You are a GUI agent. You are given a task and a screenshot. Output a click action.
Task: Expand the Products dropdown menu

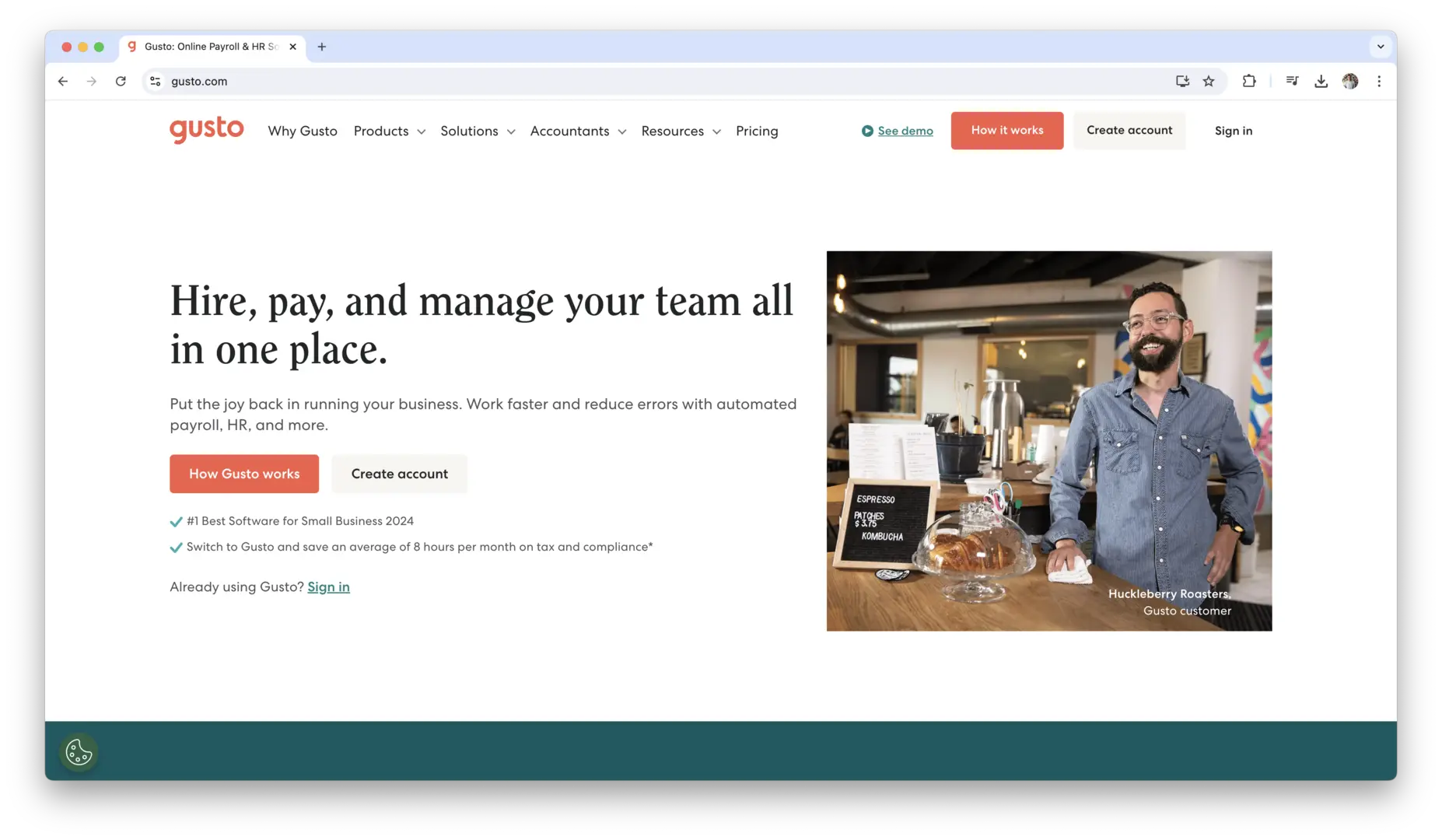389,131
